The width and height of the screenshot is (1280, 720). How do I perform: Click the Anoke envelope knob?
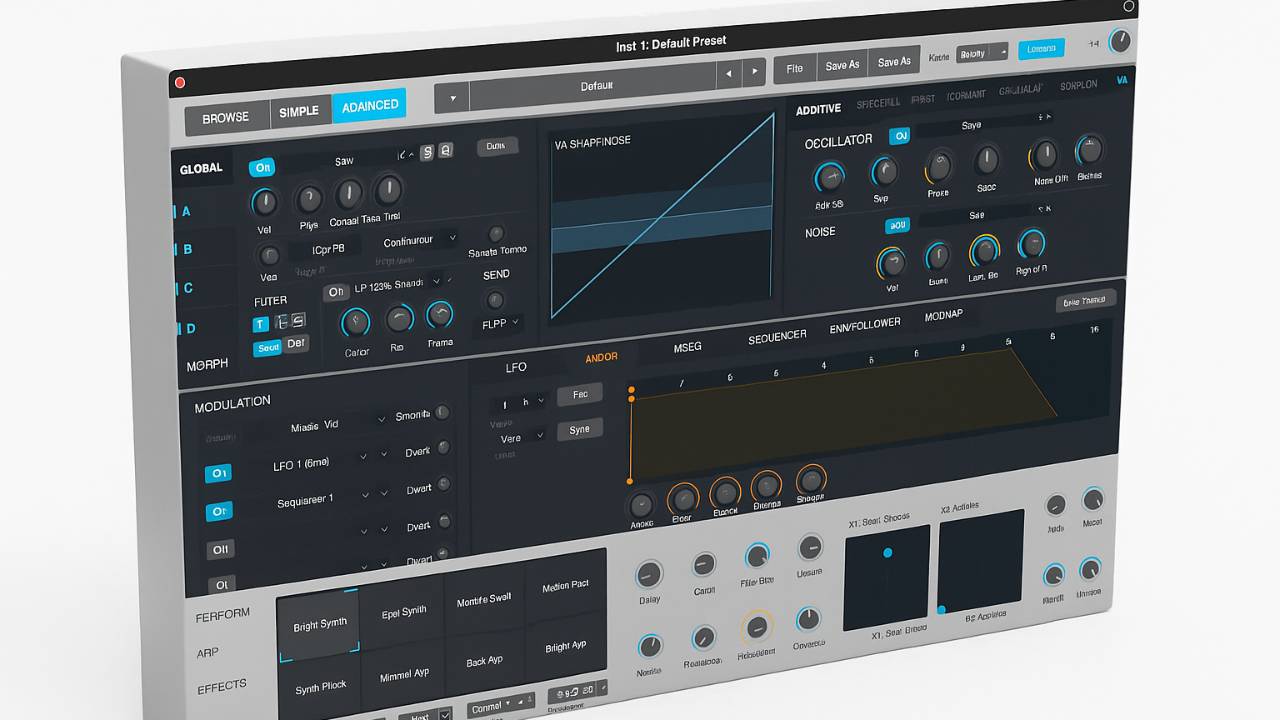tap(641, 505)
